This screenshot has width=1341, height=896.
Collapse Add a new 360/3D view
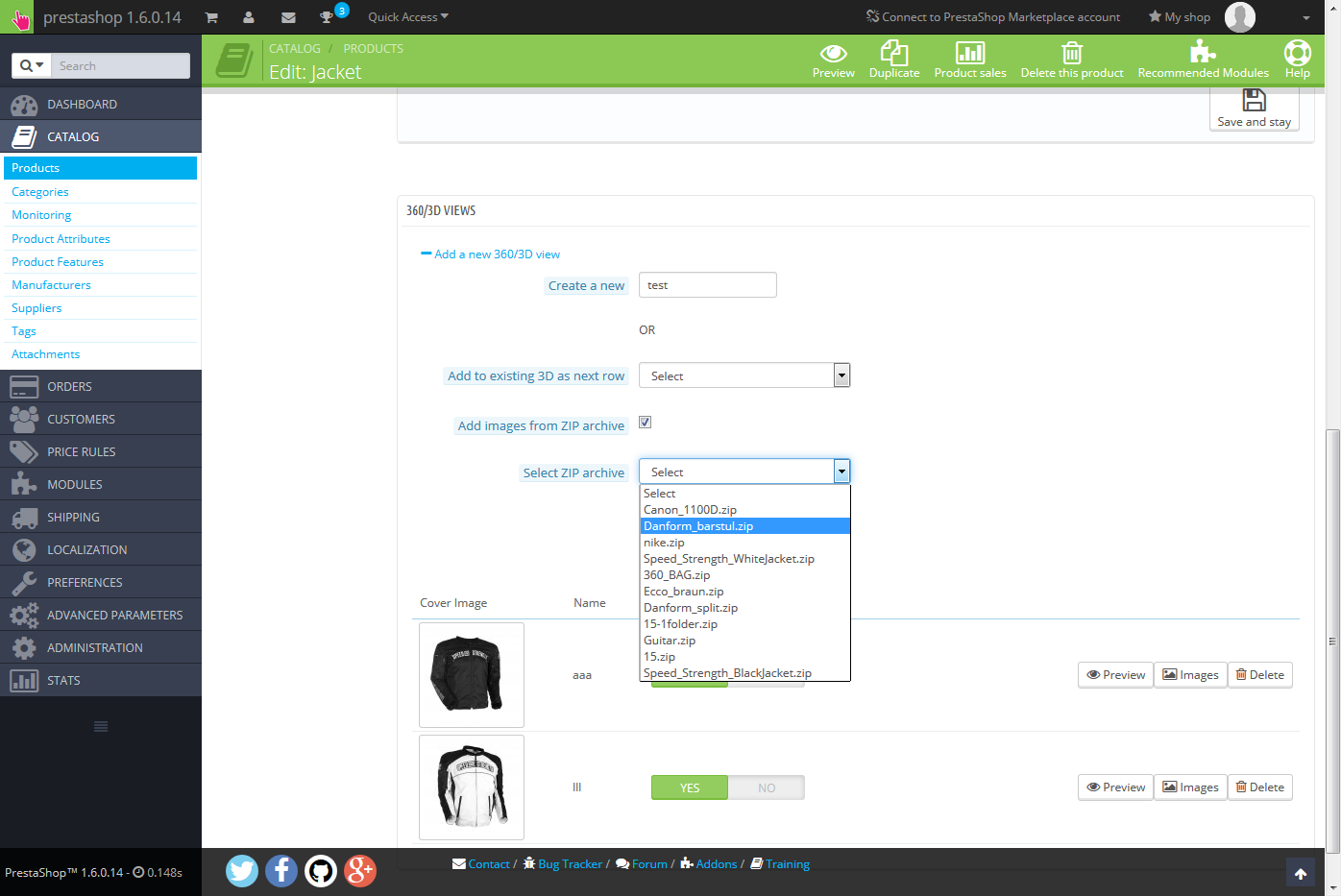[x=491, y=254]
